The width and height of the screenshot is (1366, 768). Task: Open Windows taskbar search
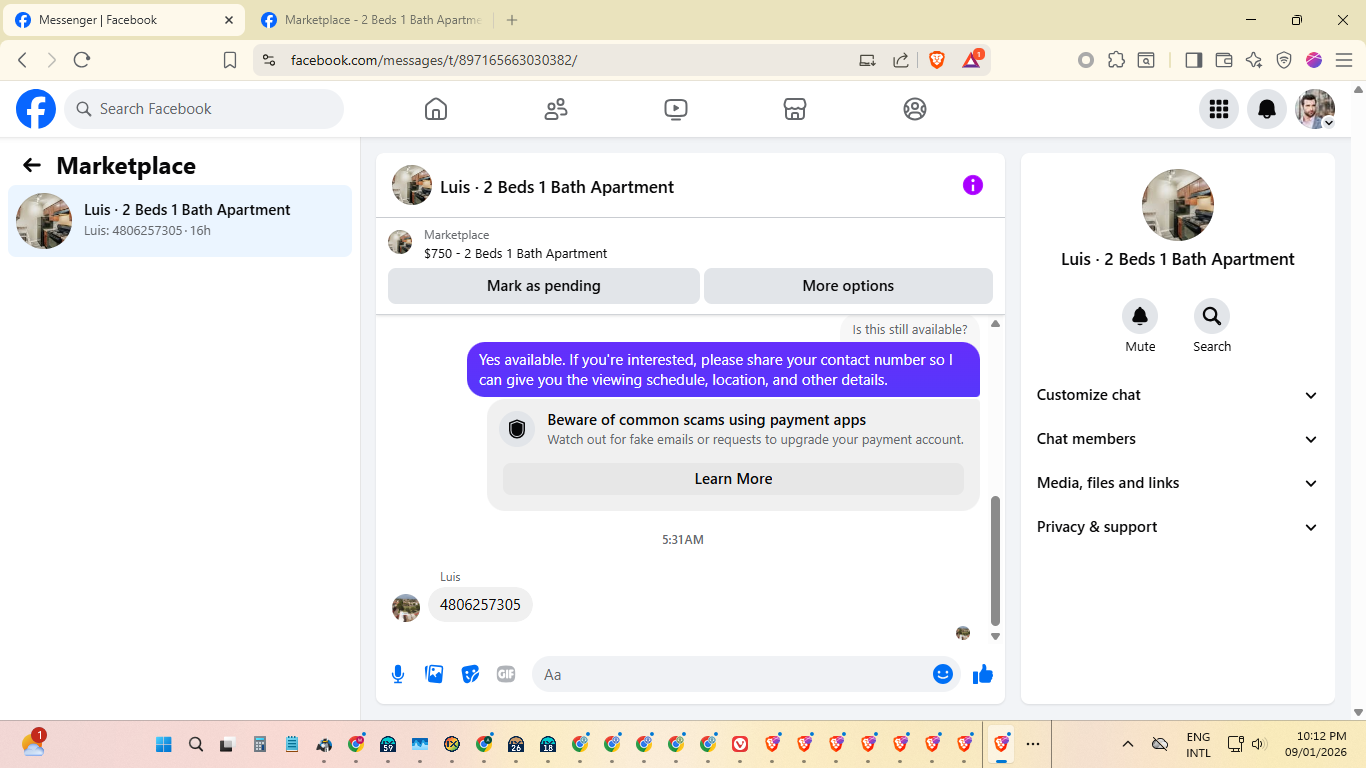[196, 744]
